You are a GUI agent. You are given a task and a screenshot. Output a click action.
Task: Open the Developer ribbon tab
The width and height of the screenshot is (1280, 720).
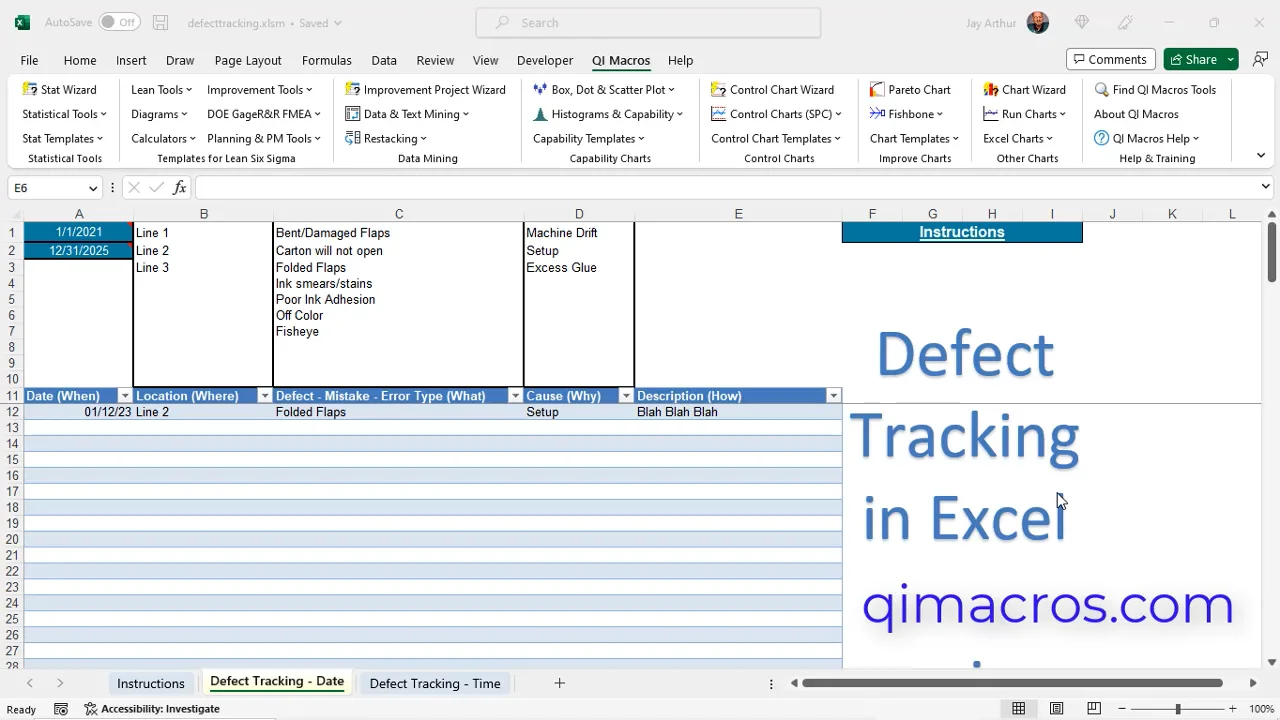point(545,60)
